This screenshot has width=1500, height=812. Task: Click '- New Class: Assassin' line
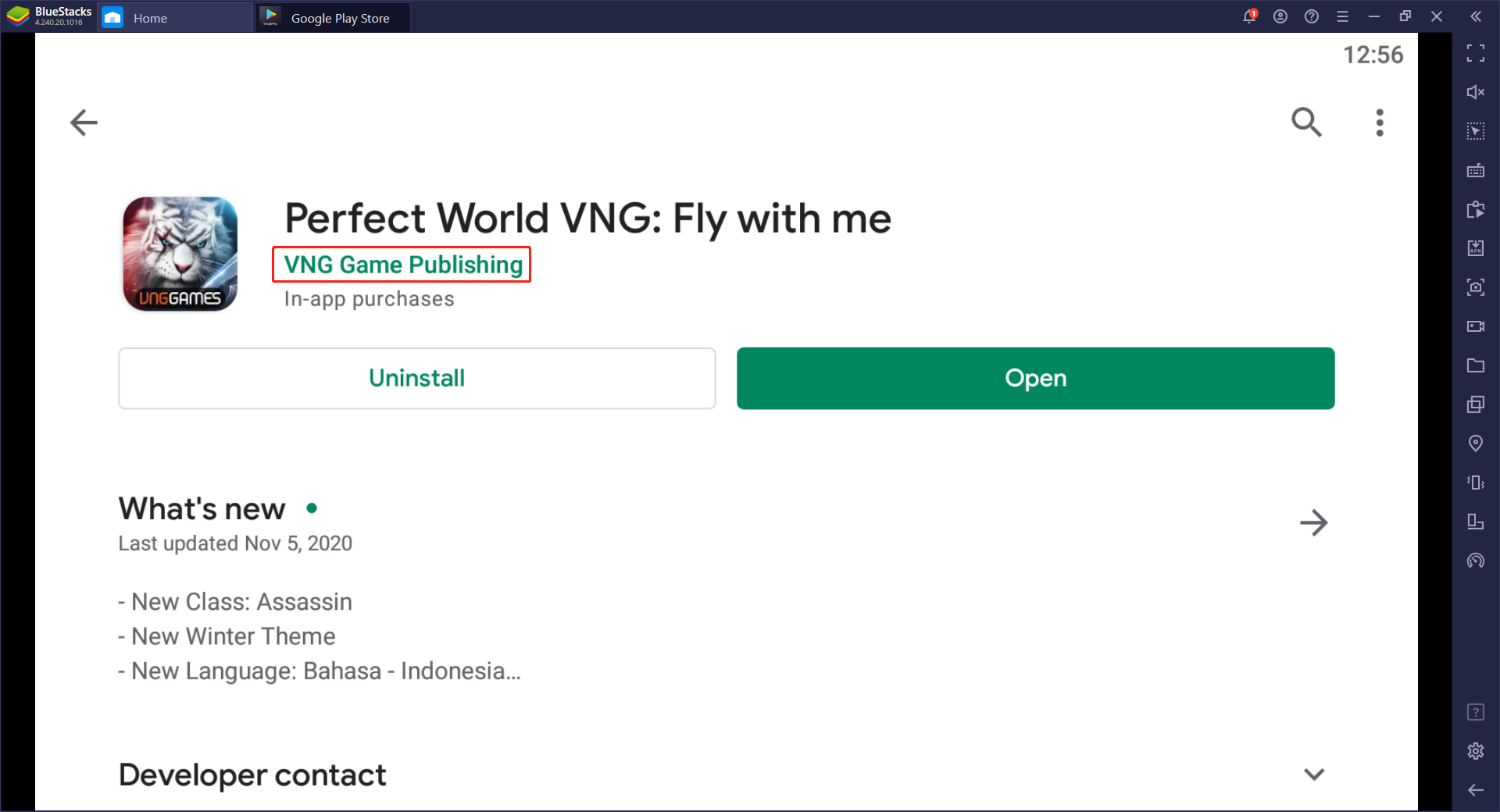click(x=235, y=602)
